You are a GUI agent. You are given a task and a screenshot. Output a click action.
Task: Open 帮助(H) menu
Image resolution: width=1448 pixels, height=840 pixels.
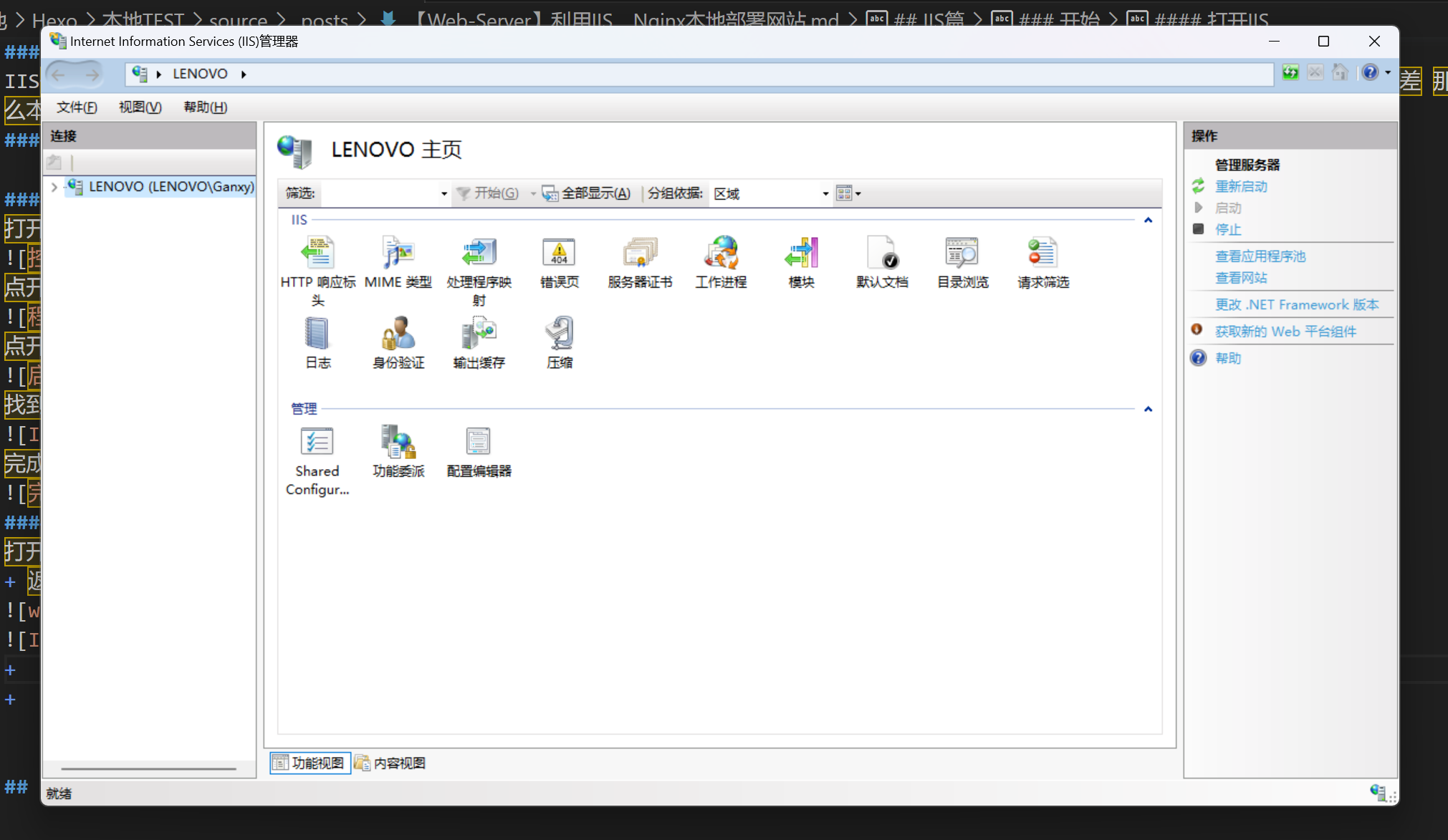point(206,107)
